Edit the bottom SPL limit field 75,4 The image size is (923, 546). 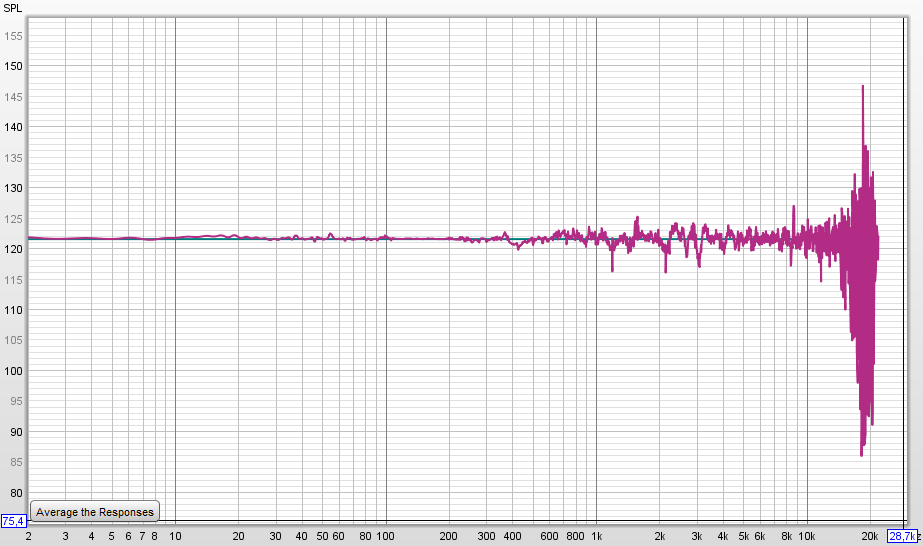[13, 521]
